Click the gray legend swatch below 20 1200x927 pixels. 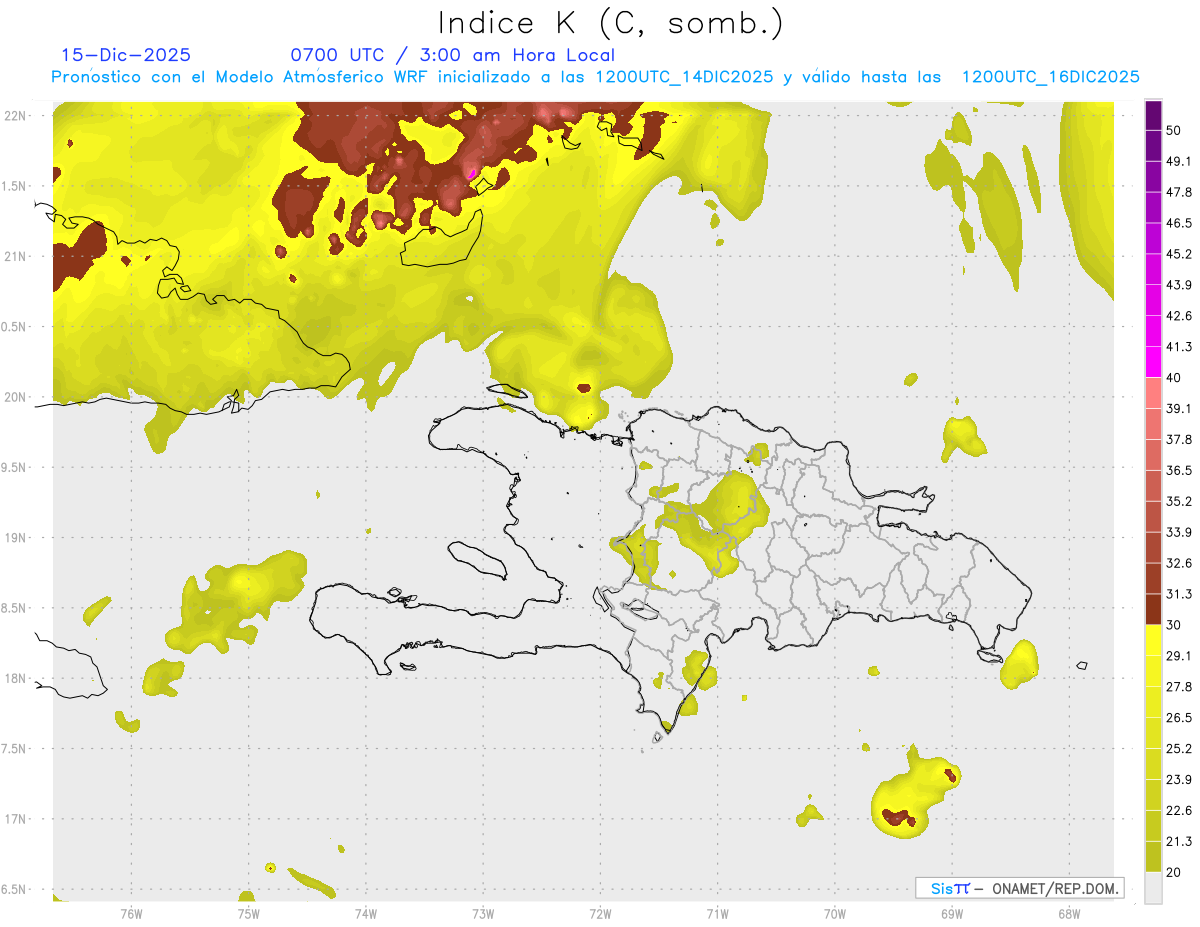pyautogui.click(x=1153, y=889)
